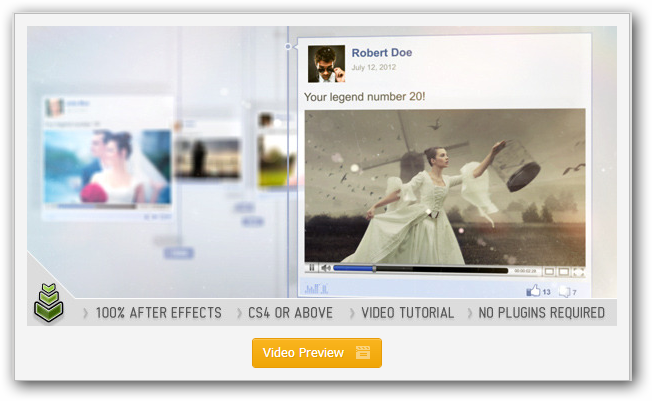
Task: Click the woman in white dress video
Action: (x=445, y=186)
